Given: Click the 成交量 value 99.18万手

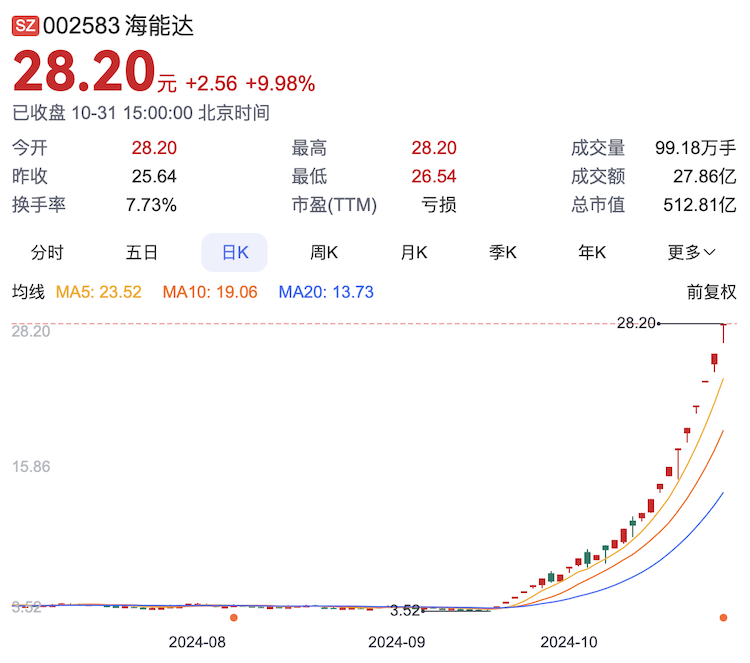Looking at the screenshot, I should tap(695, 148).
